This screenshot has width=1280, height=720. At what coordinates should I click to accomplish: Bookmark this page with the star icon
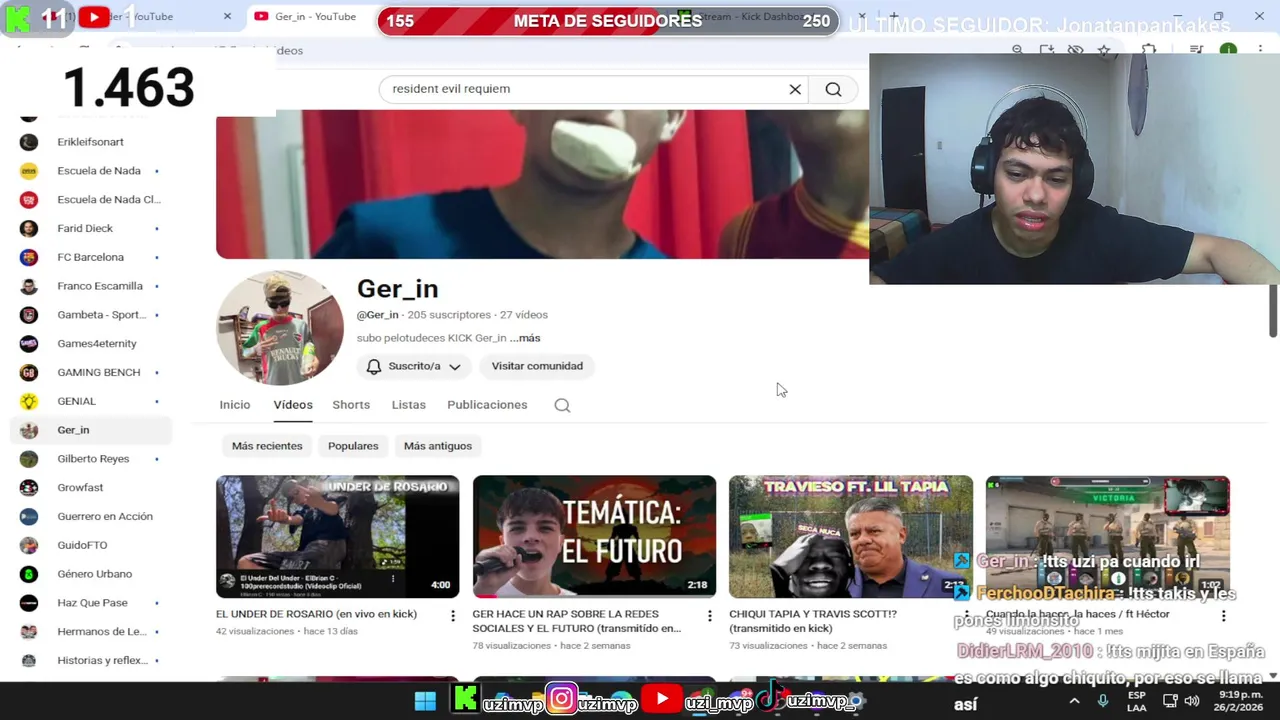click(x=1104, y=50)
